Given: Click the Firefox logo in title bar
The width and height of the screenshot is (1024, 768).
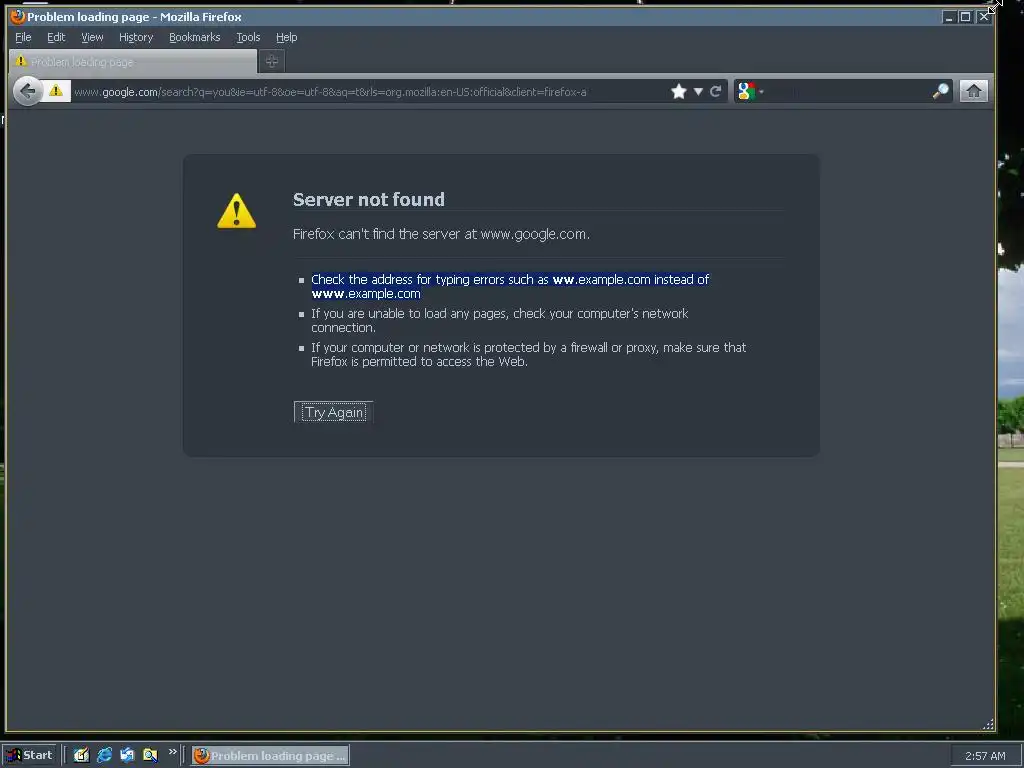Looking at the screenshot, I should tap(18, 16).
